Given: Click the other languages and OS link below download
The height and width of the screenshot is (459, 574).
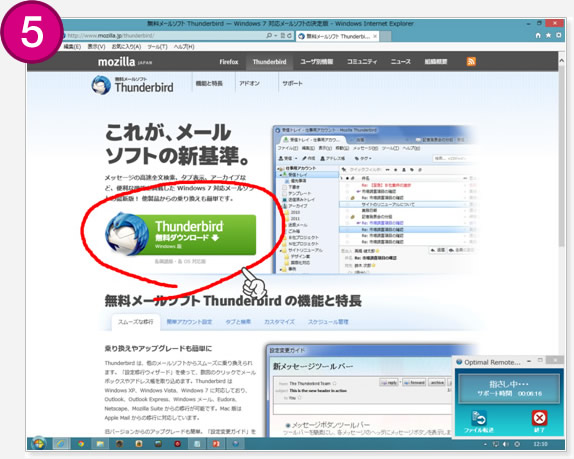Looking at the screenshot, I should pyautogui.click(x=180, y=262).
